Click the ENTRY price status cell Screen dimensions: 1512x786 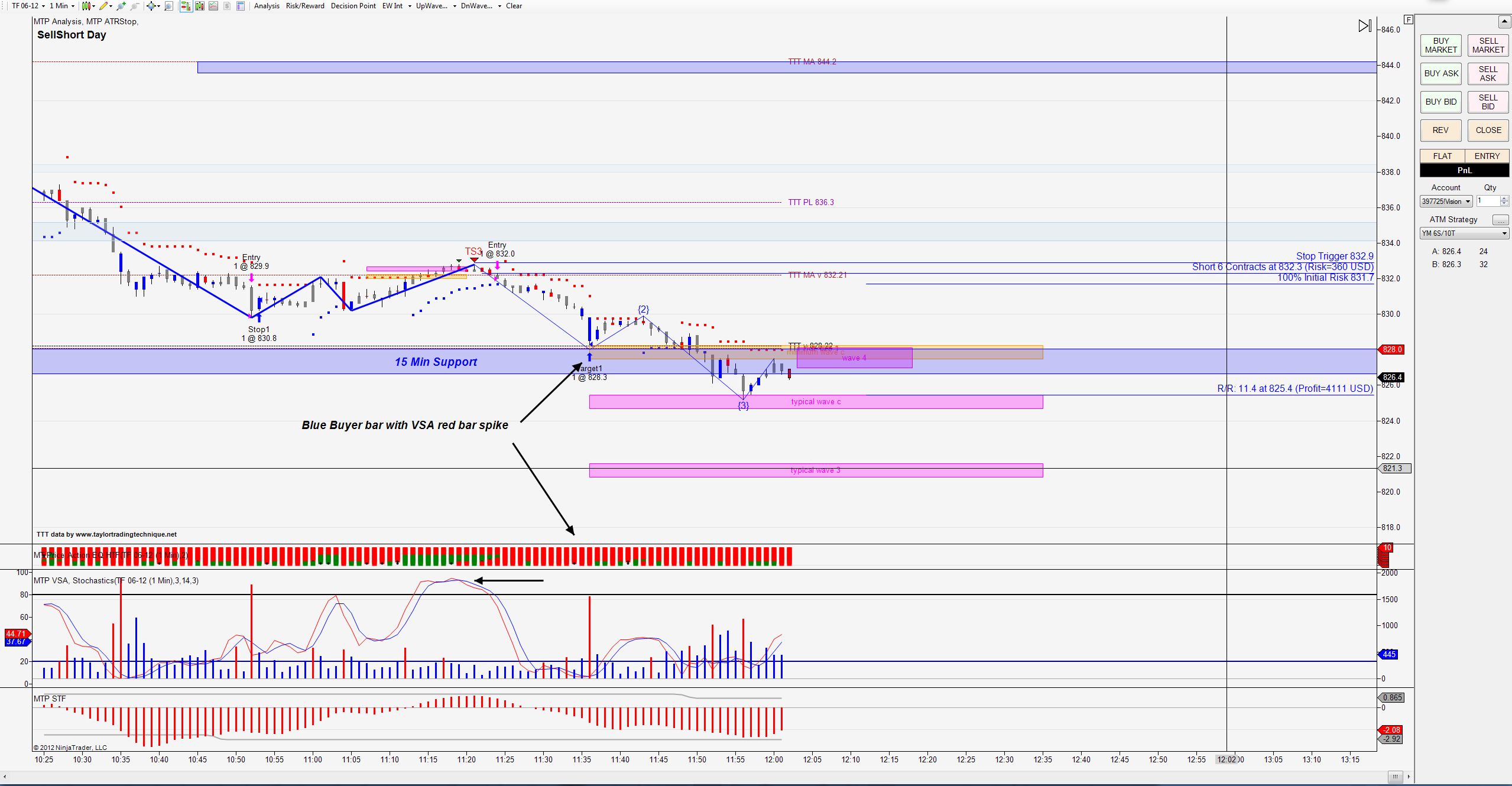(1487, 156)
